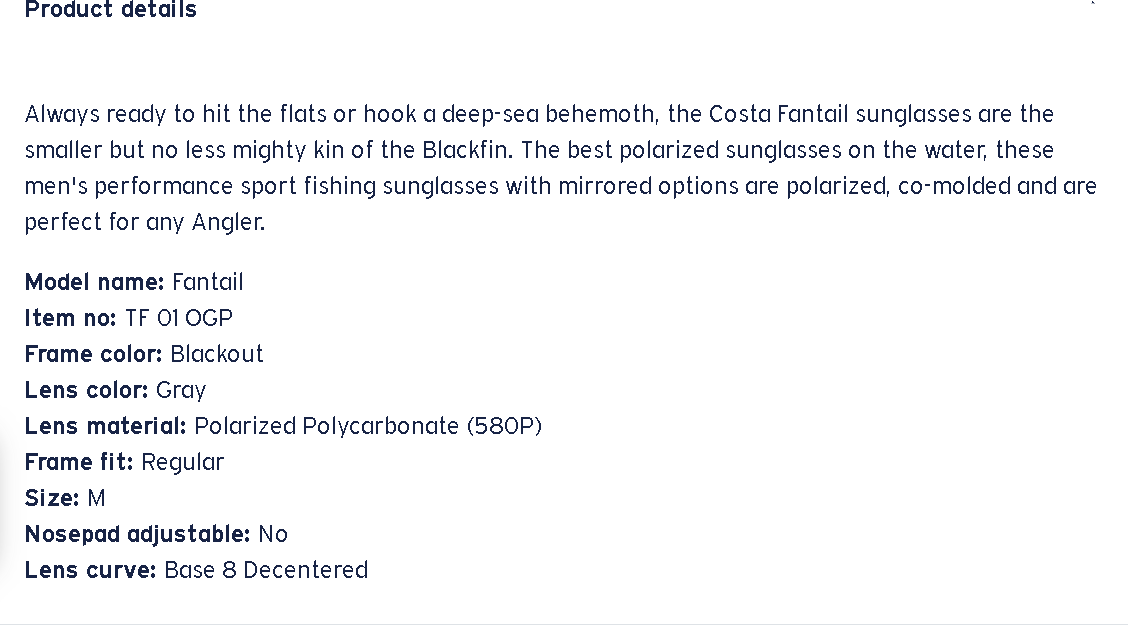Click the "Size:" label
This screenshot has width=1128, height=630.
[52, 498]
